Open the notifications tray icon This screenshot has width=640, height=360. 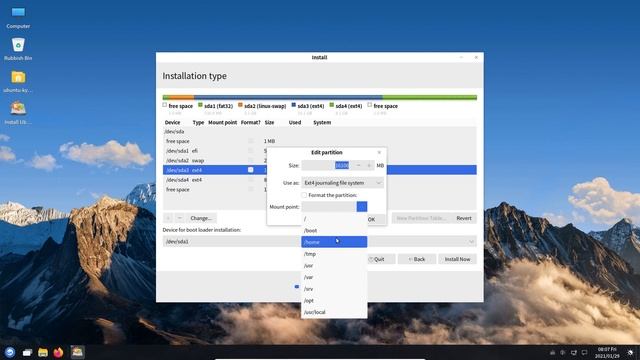(584, 352)
